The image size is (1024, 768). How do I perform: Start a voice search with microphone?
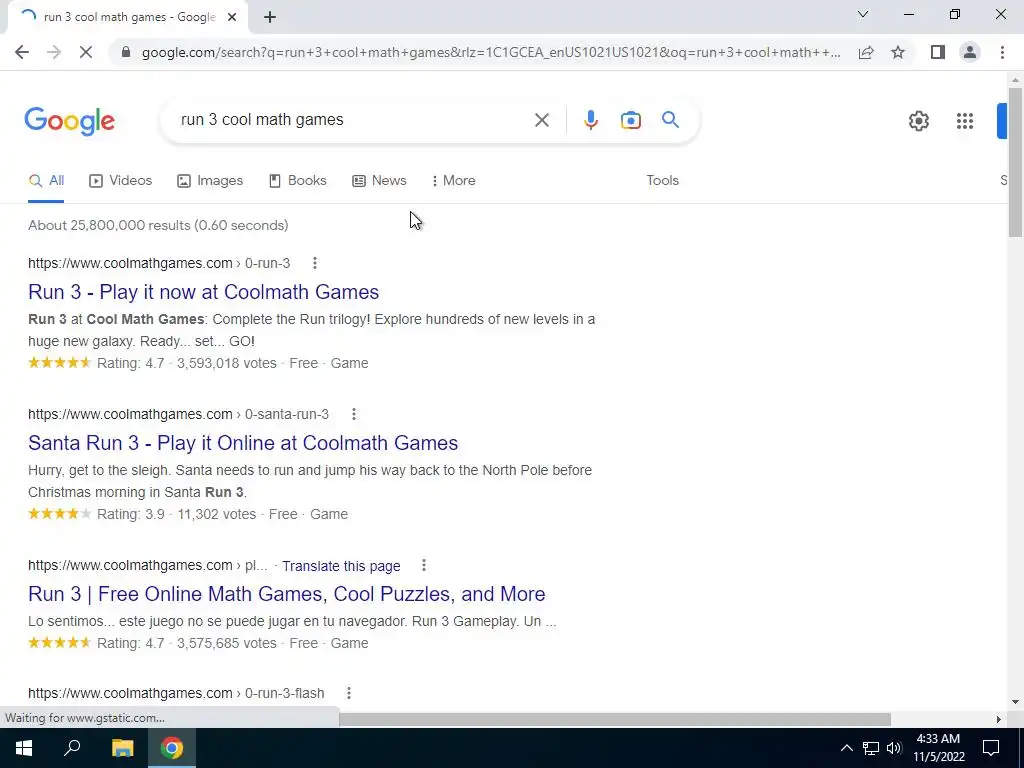click(x=590, y=120)
